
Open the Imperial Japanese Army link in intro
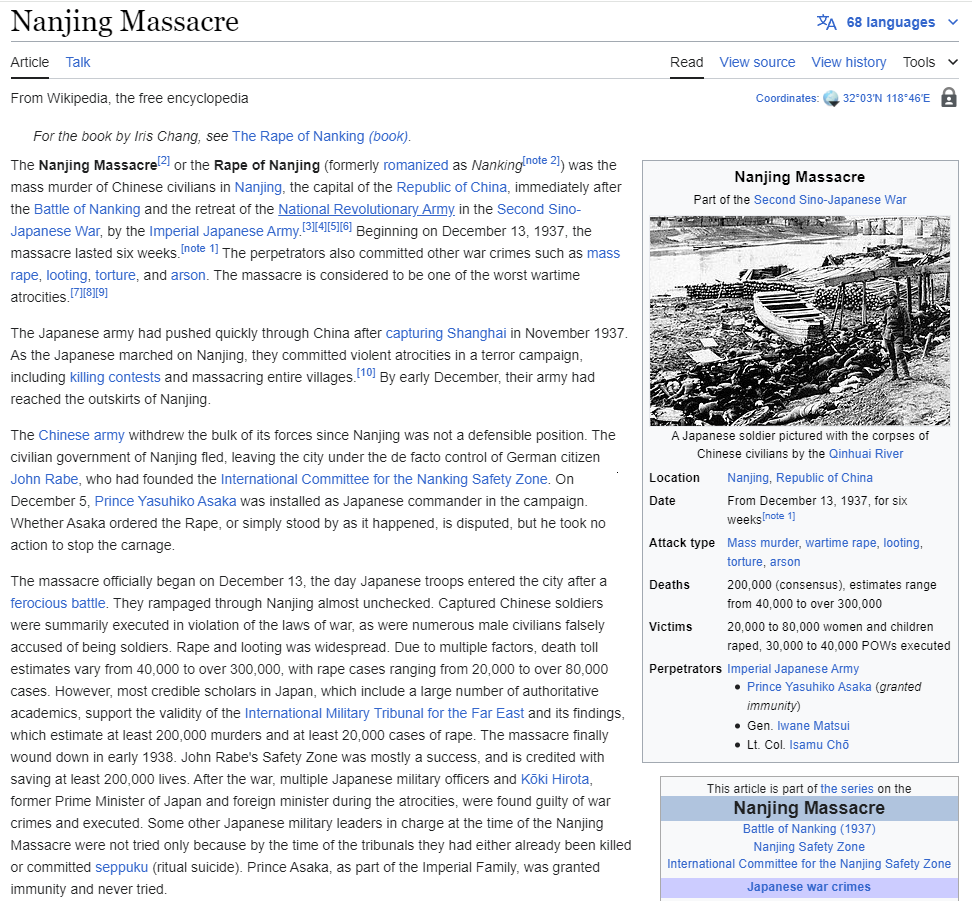tap(224, 231)
